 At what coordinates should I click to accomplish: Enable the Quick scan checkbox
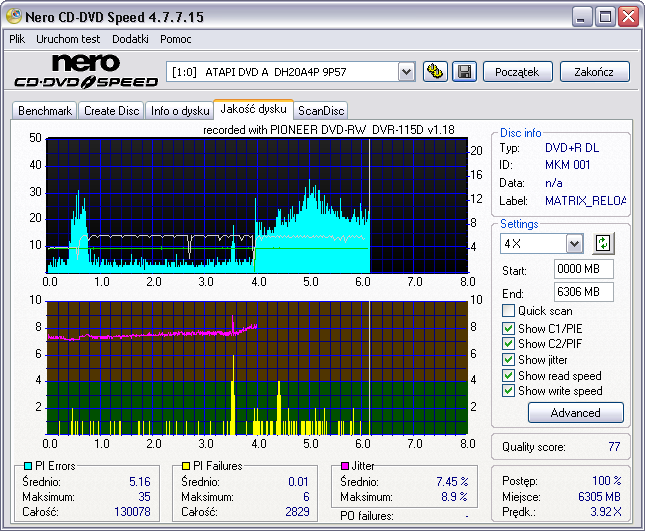point(508,311)
